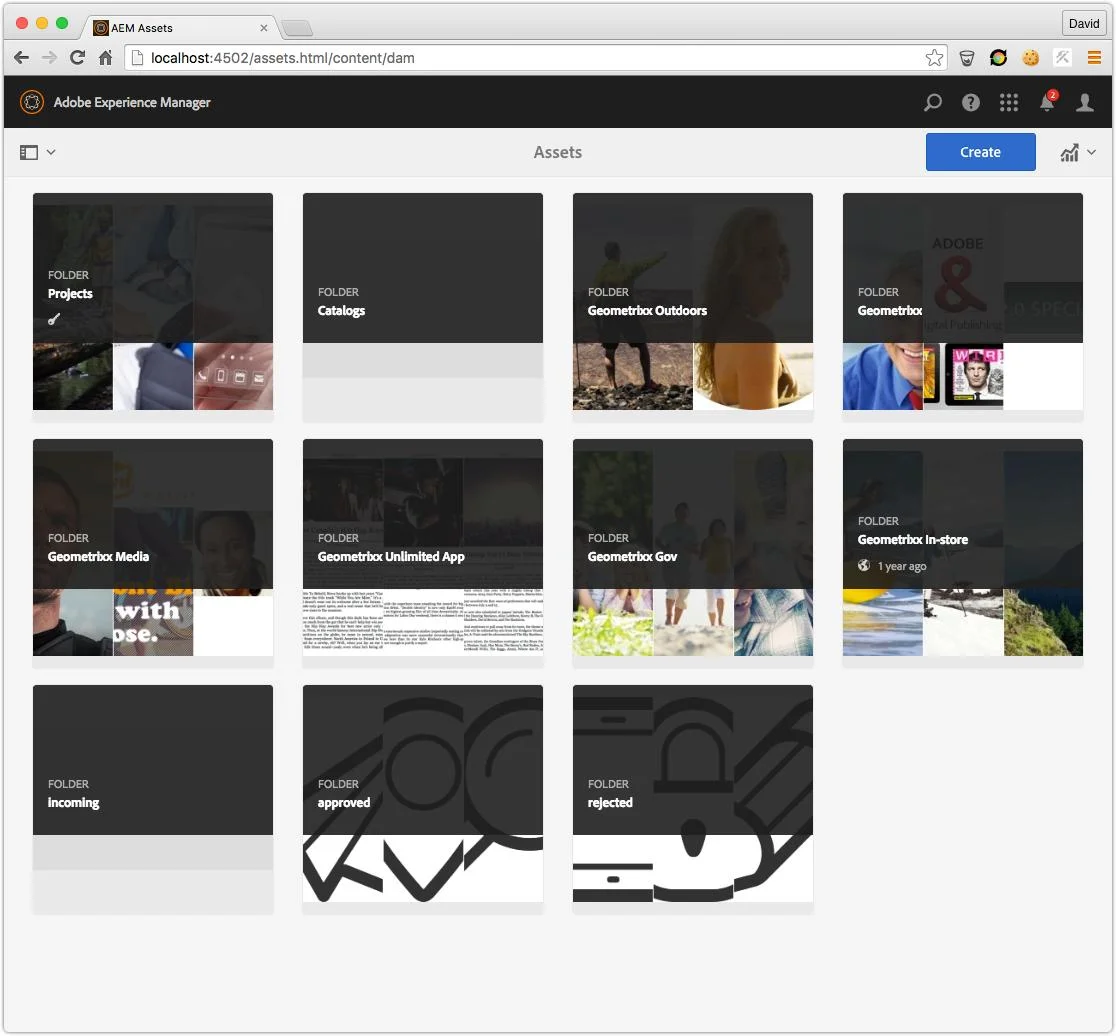Click the globe published icon on In-store
The height and width of the screenshot is (1036, 1116).
coord(864,566)
